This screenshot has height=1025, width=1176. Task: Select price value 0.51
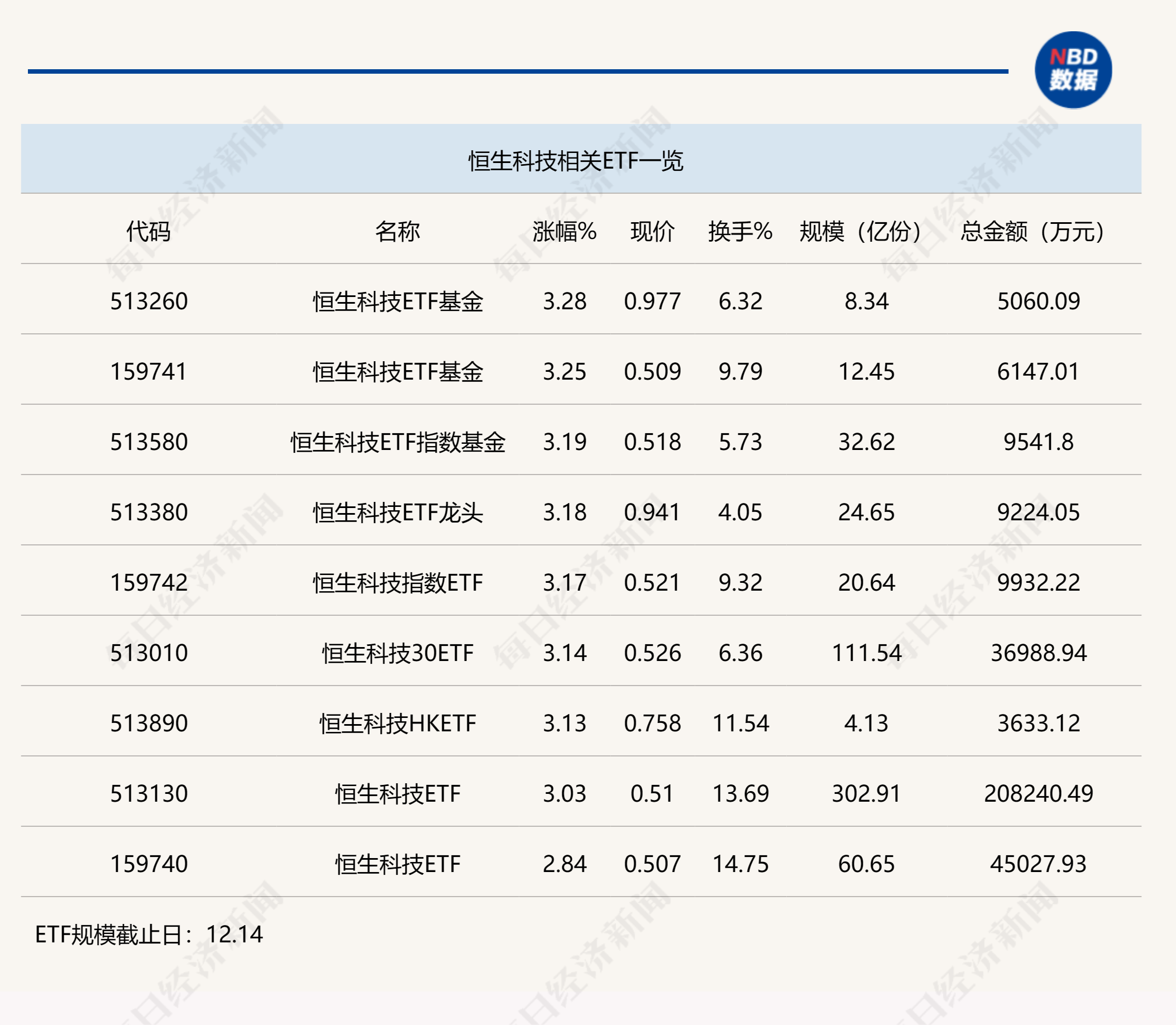tap(653, 794)
